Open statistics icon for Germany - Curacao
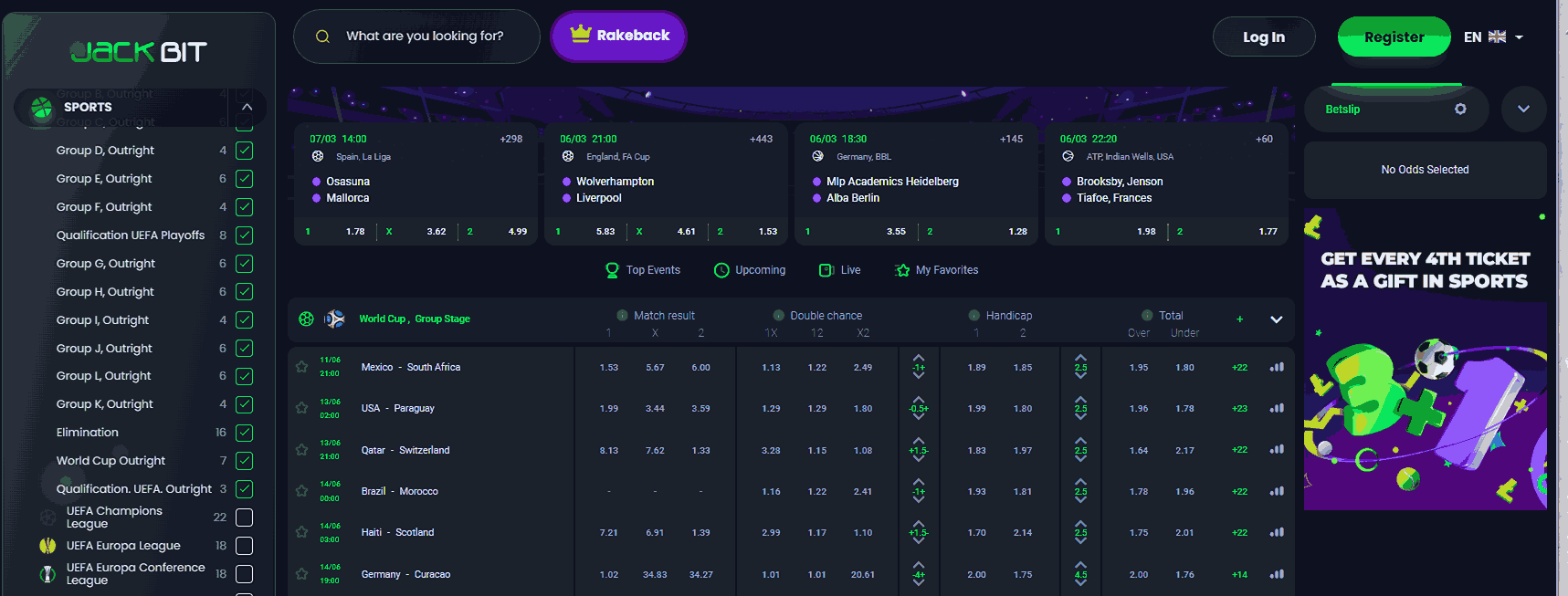 tap(1277, 574)
